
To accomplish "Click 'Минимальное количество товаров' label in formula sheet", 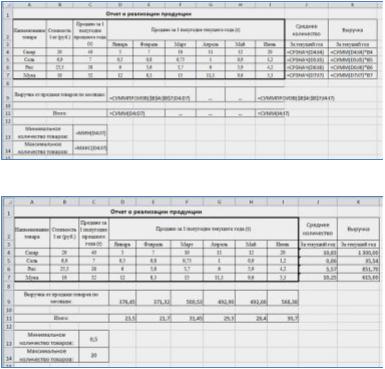I will pyautogui.click(x=43, y=133).
